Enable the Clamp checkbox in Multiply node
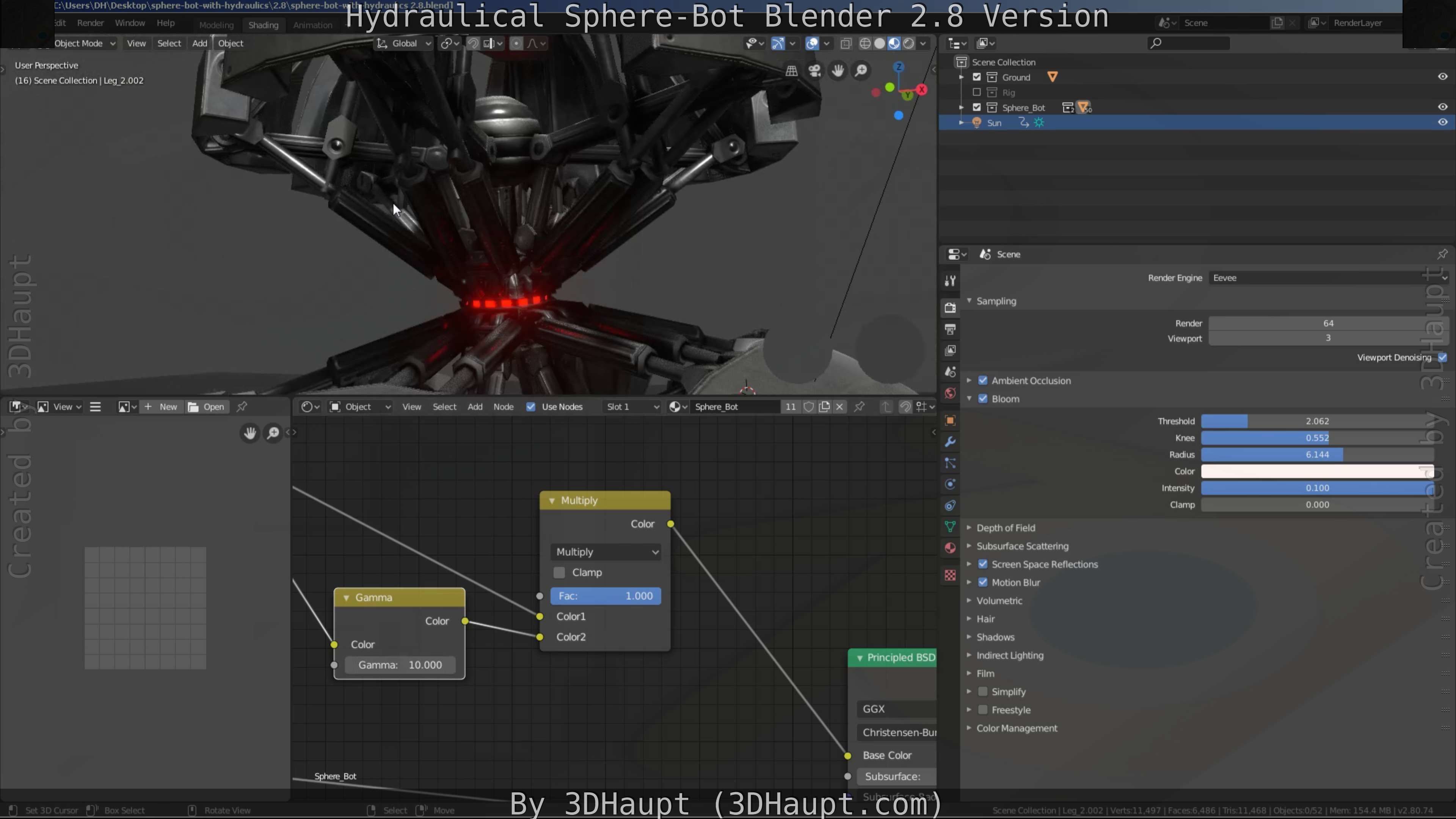The height and width of the screenshot is (819, 1456). point(560,573)
